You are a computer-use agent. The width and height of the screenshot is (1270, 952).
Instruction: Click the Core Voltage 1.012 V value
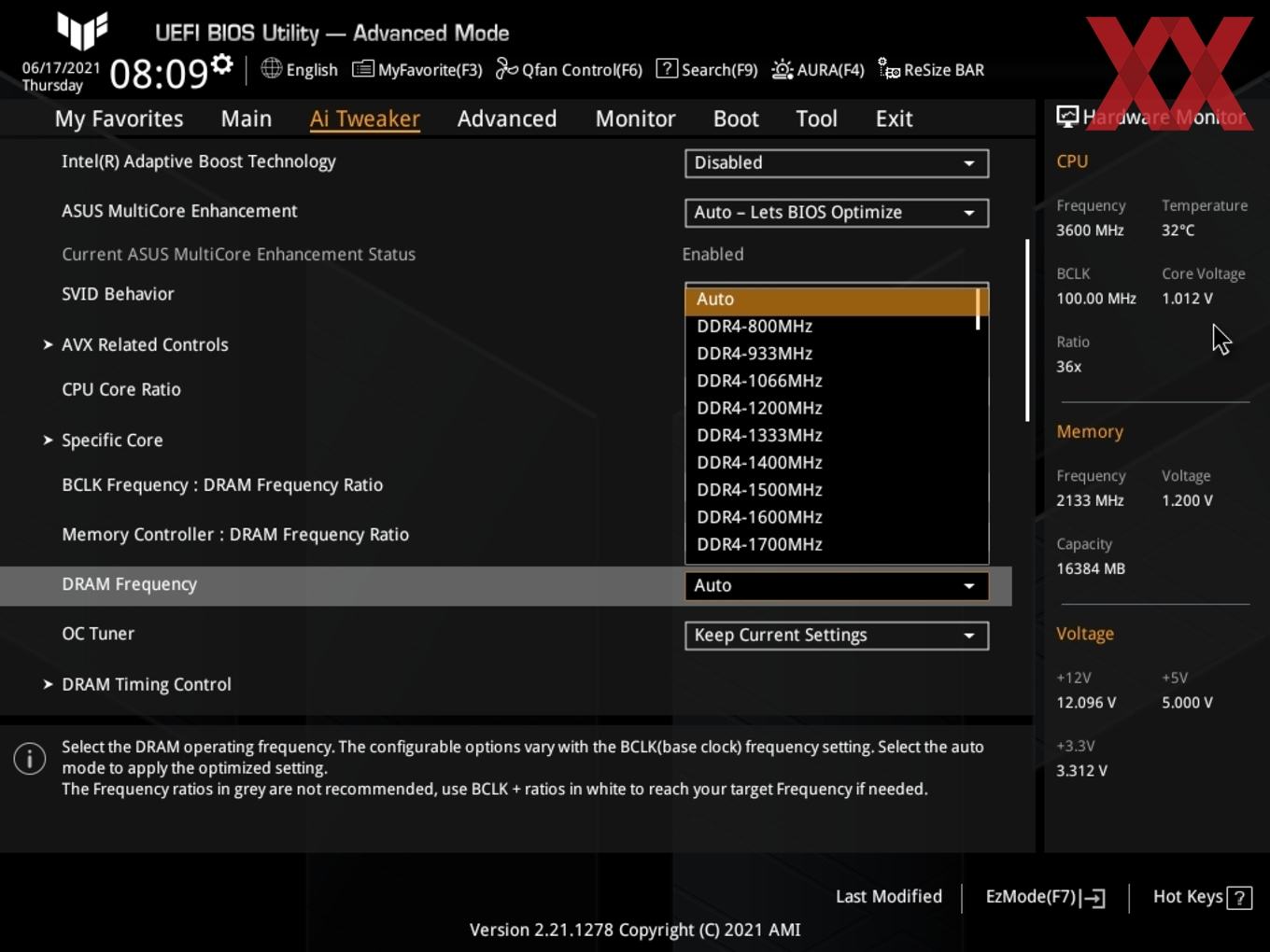[1187, 299]
